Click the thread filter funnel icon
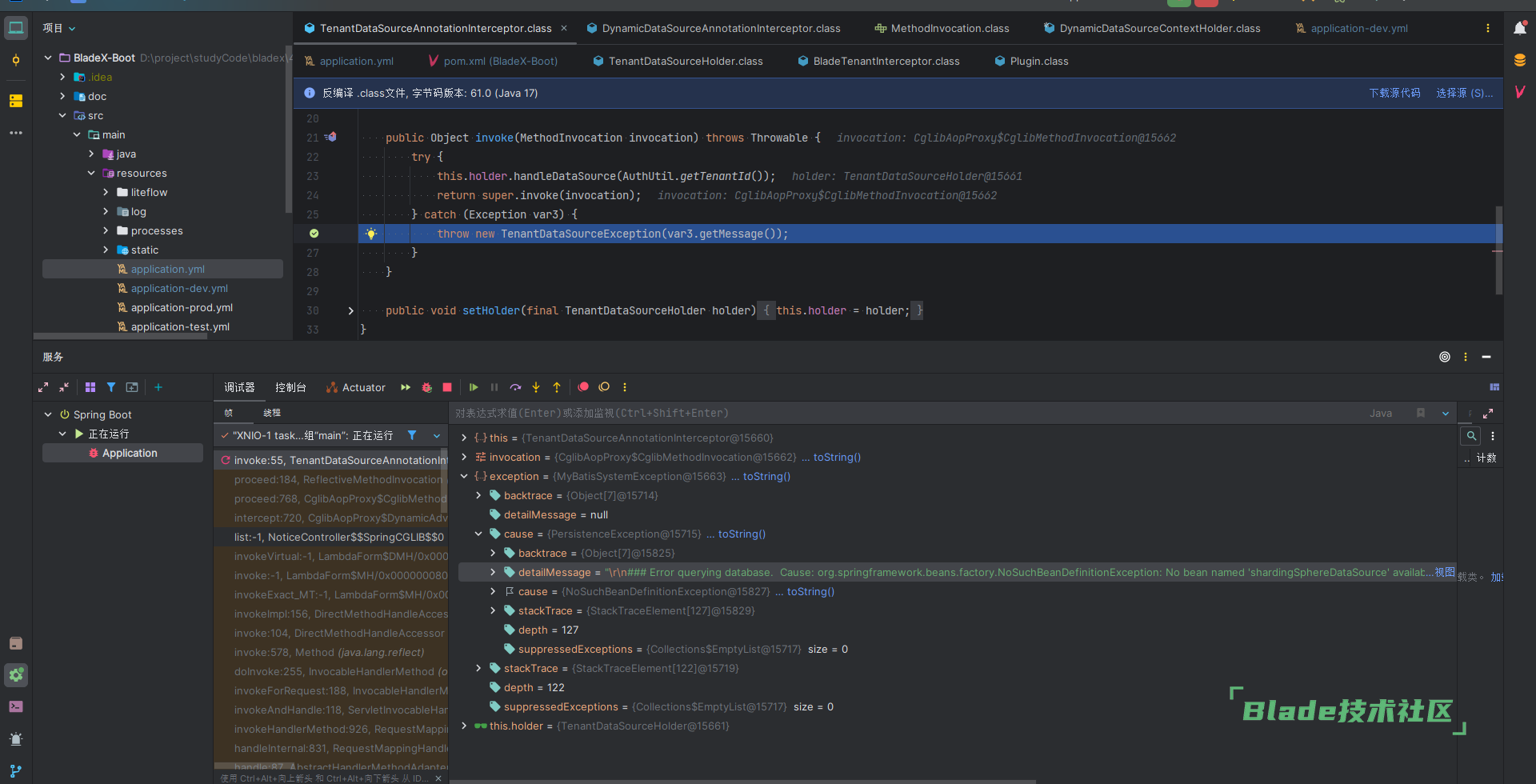The height and width of the screenshot is (784, 1536). click(x=412, y=435)
